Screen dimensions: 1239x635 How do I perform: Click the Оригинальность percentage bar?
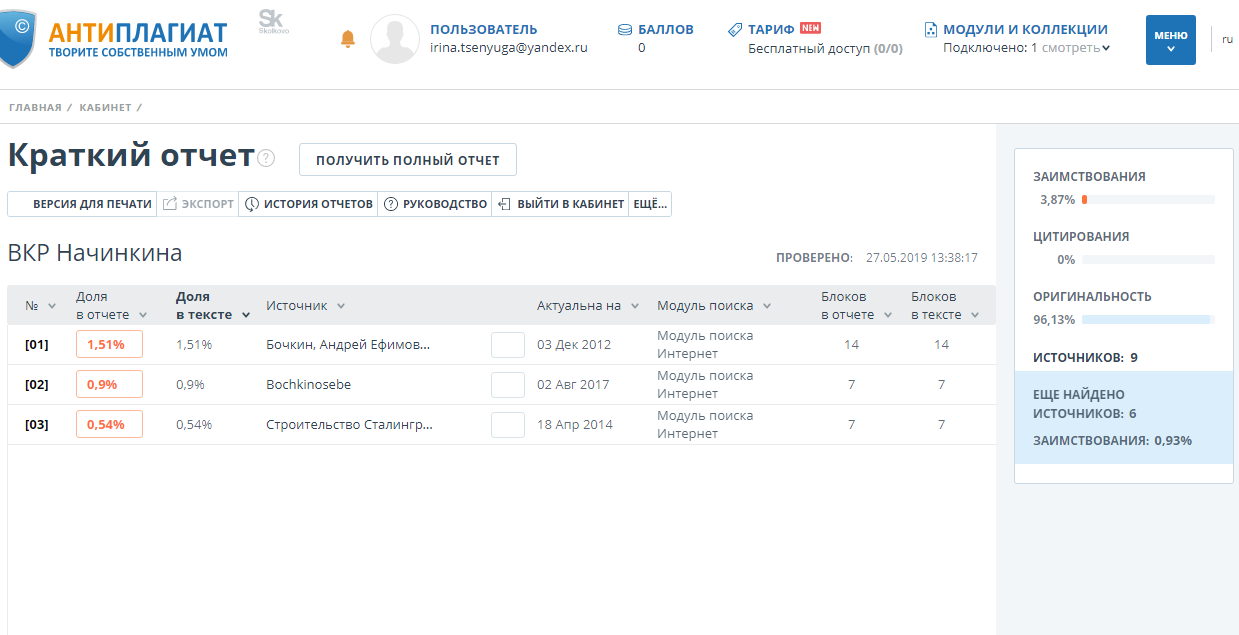(1147, 320)
